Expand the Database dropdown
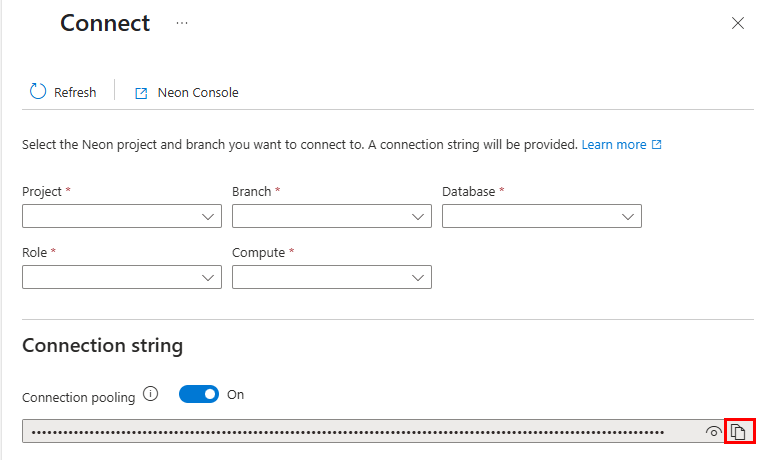This screenshot has width=766, height=460. [x=542, y=216]
